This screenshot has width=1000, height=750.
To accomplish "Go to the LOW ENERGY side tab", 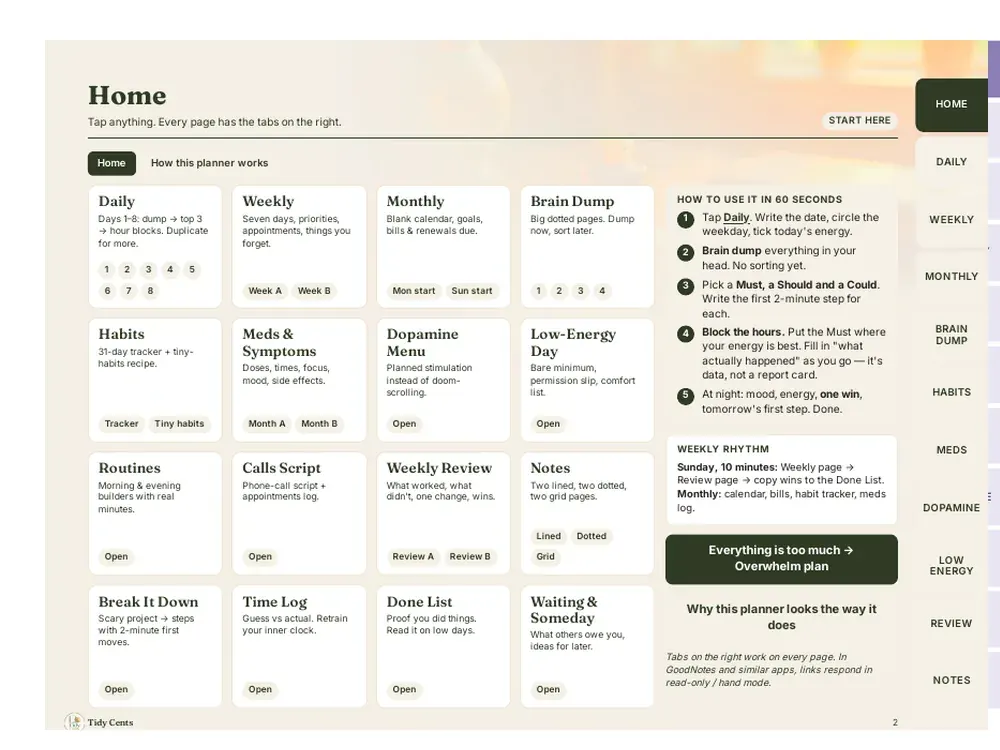I will tap(951, 566).
